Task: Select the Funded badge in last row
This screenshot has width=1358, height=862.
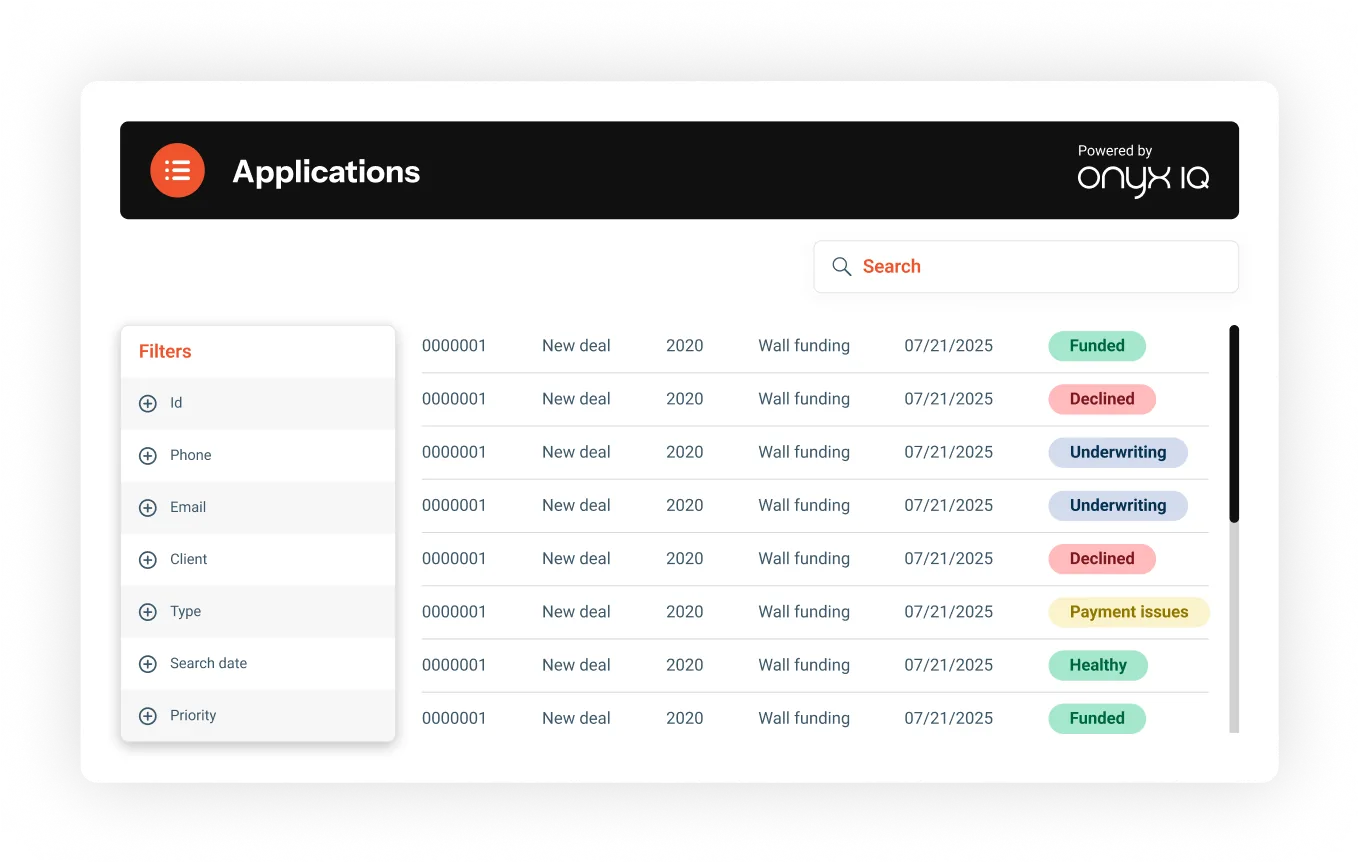Action: pyautogui.click(x=1096, y=718)
